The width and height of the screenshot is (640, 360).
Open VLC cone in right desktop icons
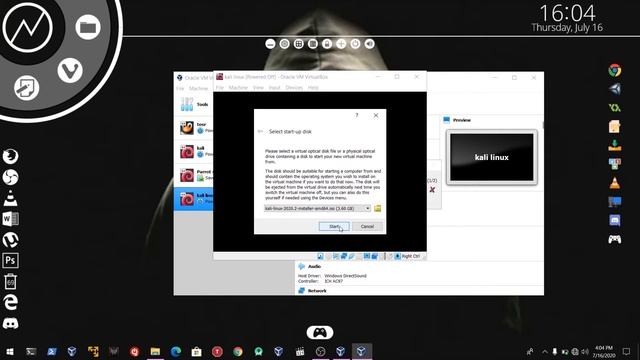615,183
